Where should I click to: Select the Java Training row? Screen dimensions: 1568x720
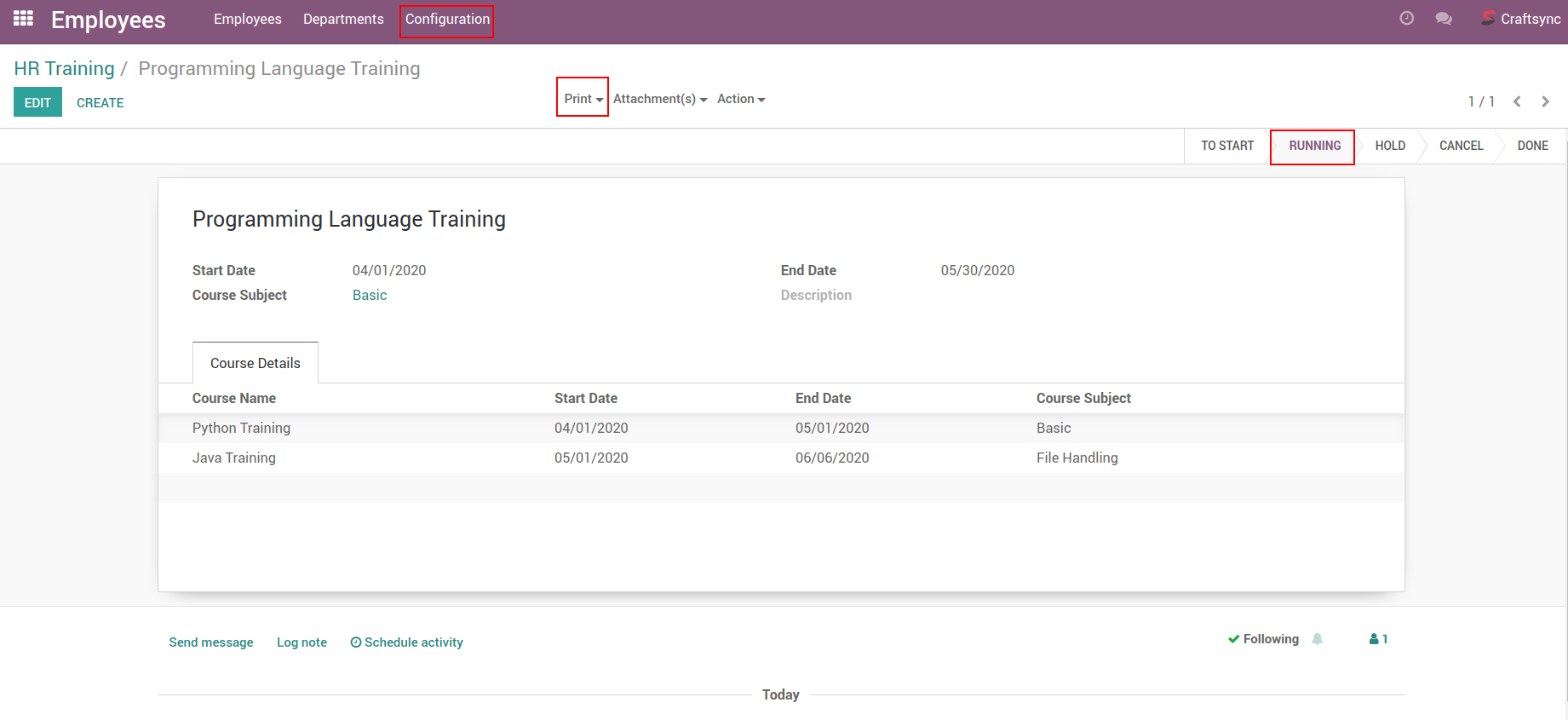pos(234,458)
